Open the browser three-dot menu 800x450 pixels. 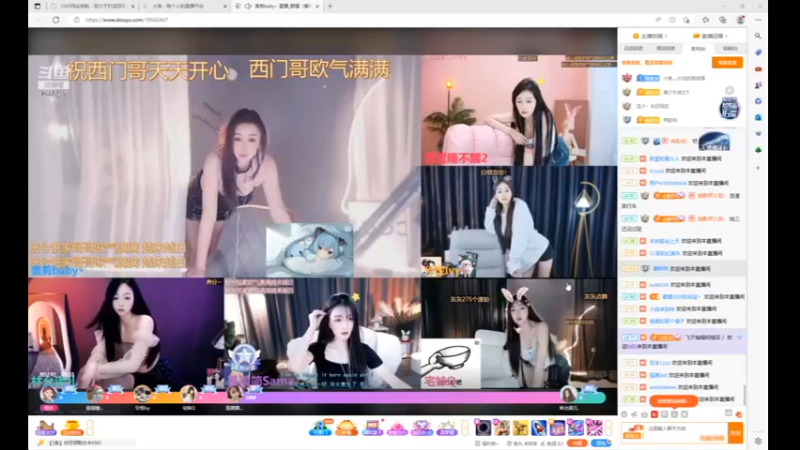[758, 20]
